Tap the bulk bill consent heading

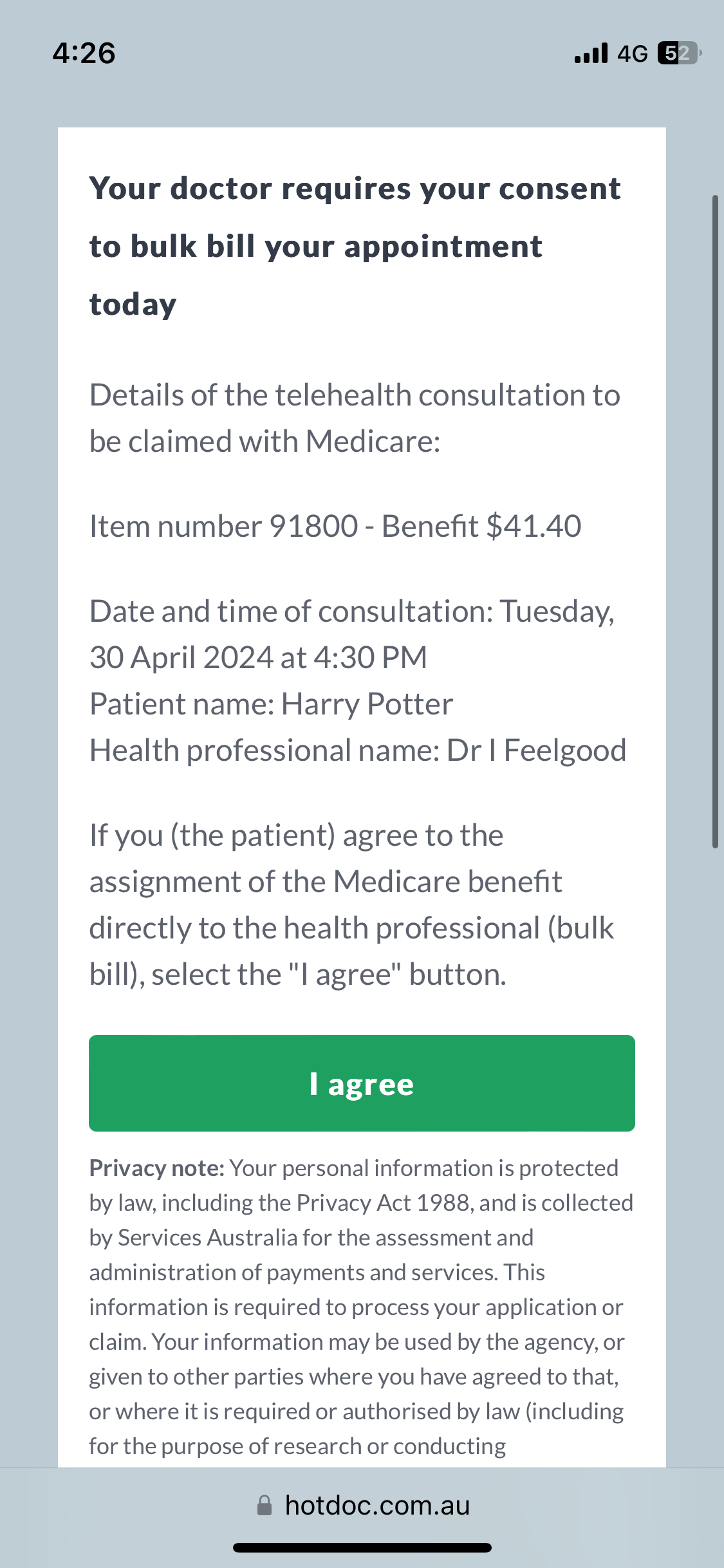(355, 246)
